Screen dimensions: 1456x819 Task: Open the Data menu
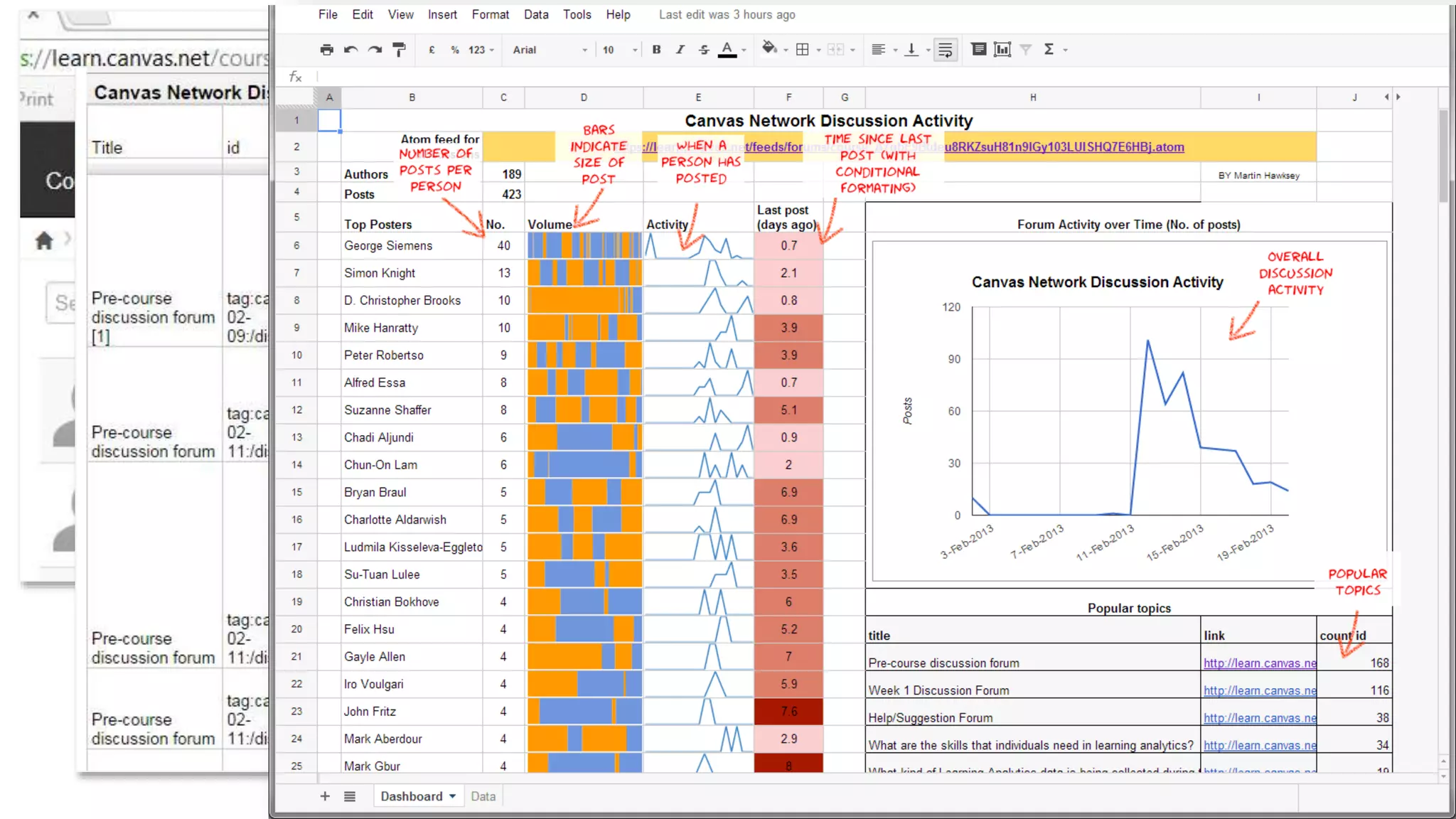click(x=536, y=14)
